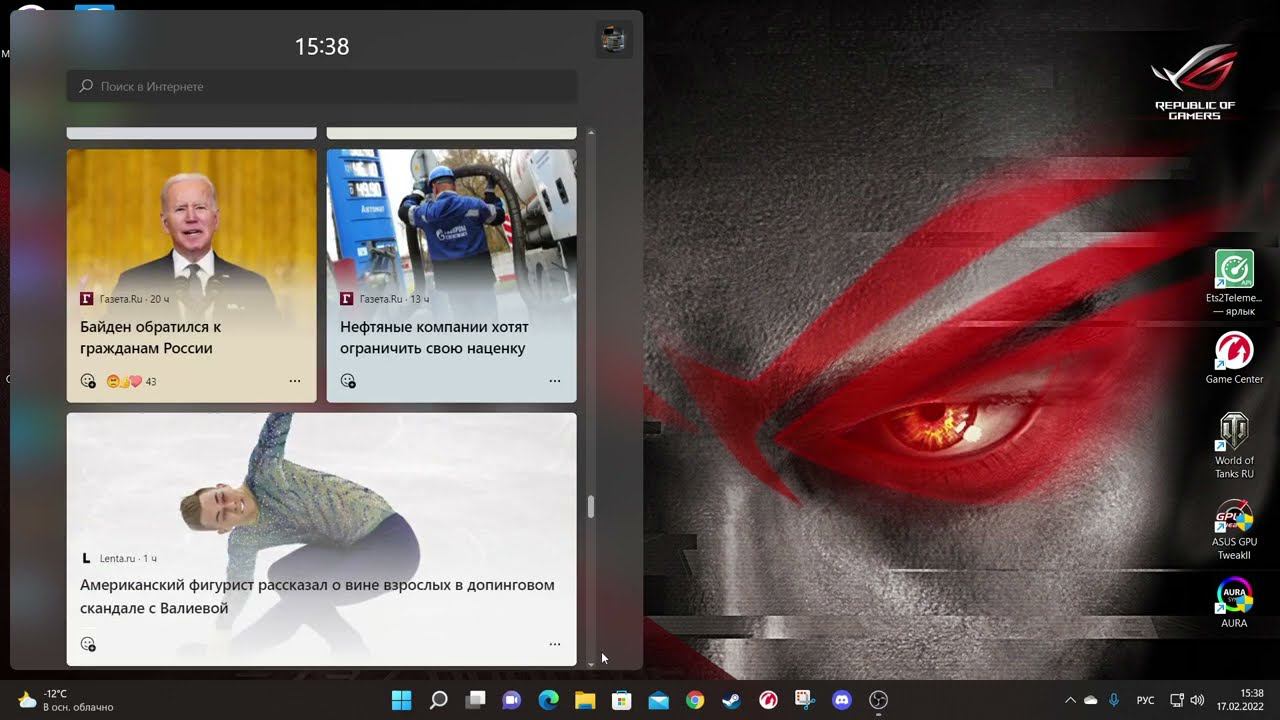This screenshot has width=1280, height=720.
Task: Open File Explorer from the taskbar
Action: click(585, 700)
